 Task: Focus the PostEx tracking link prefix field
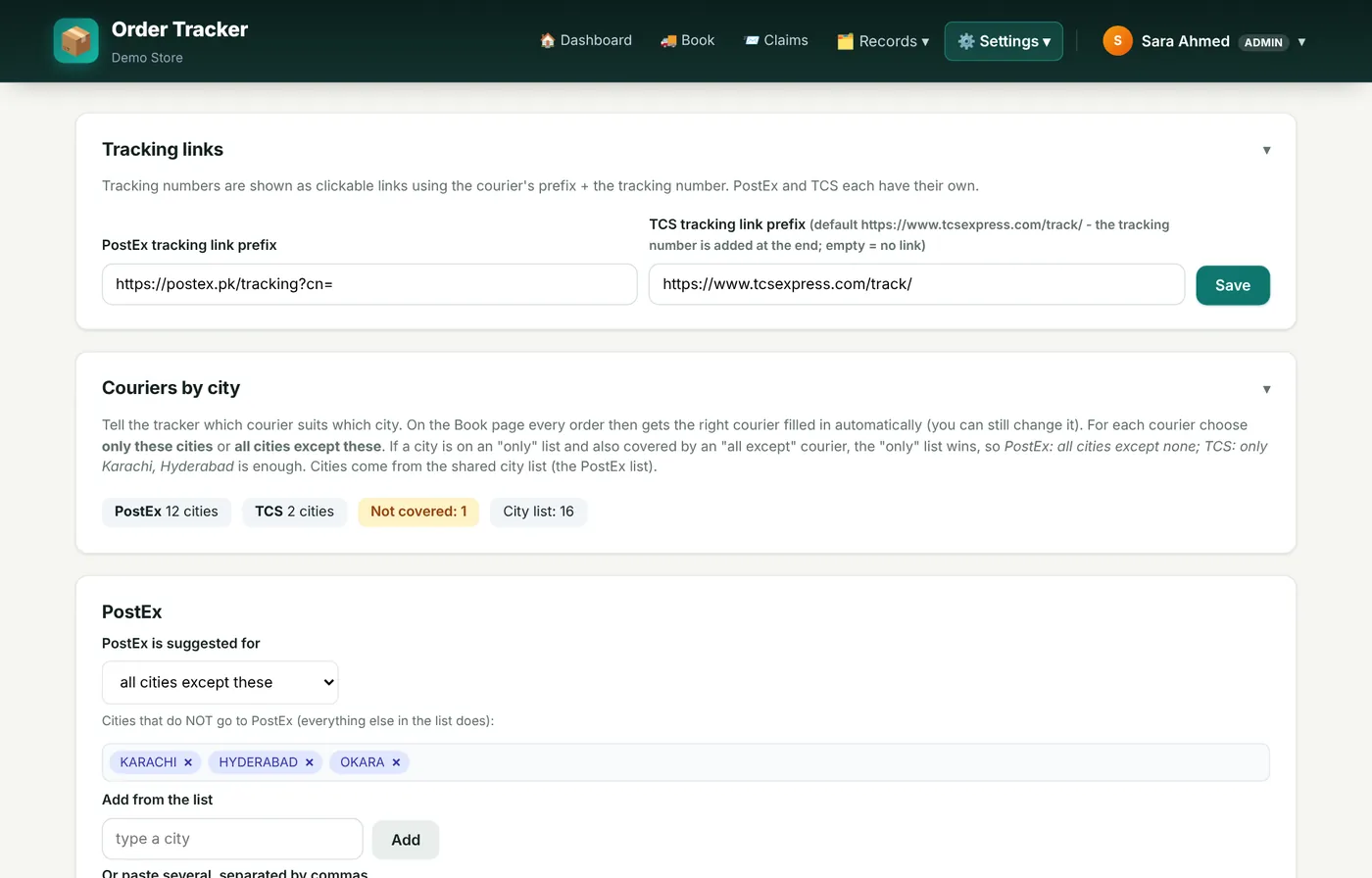(369, 284)
